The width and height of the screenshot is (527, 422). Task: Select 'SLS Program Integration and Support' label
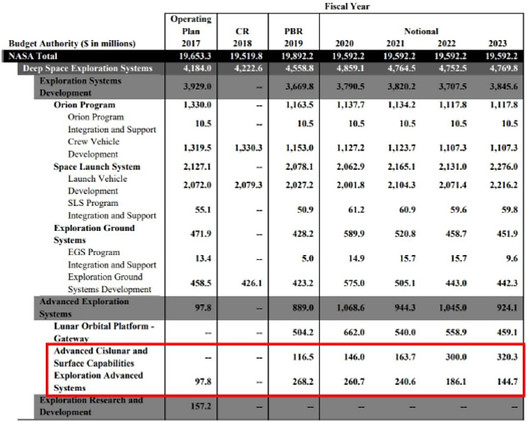pyautogui.click(x=112, y=209)
